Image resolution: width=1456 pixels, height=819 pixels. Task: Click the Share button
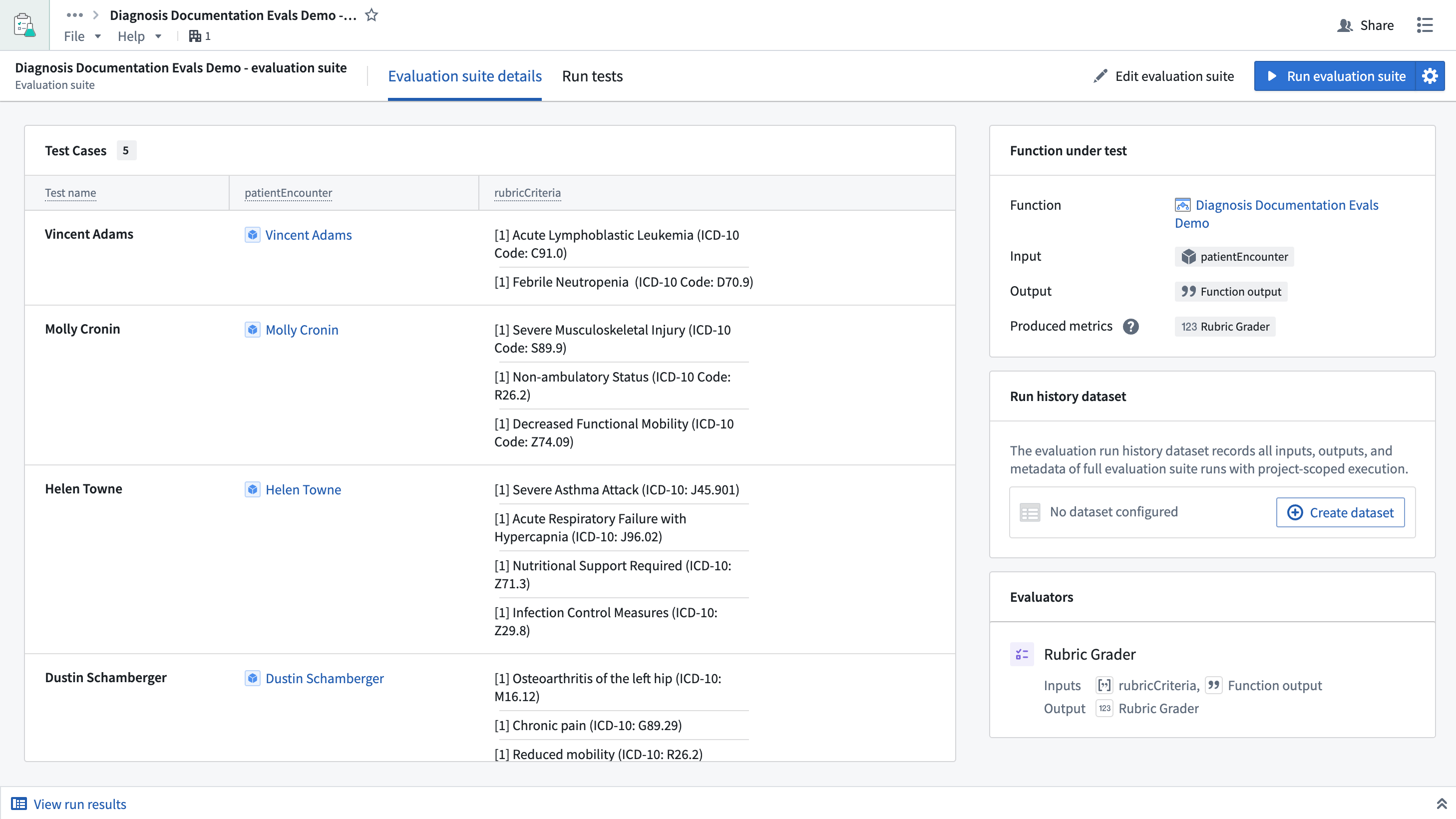point(1365,25)
